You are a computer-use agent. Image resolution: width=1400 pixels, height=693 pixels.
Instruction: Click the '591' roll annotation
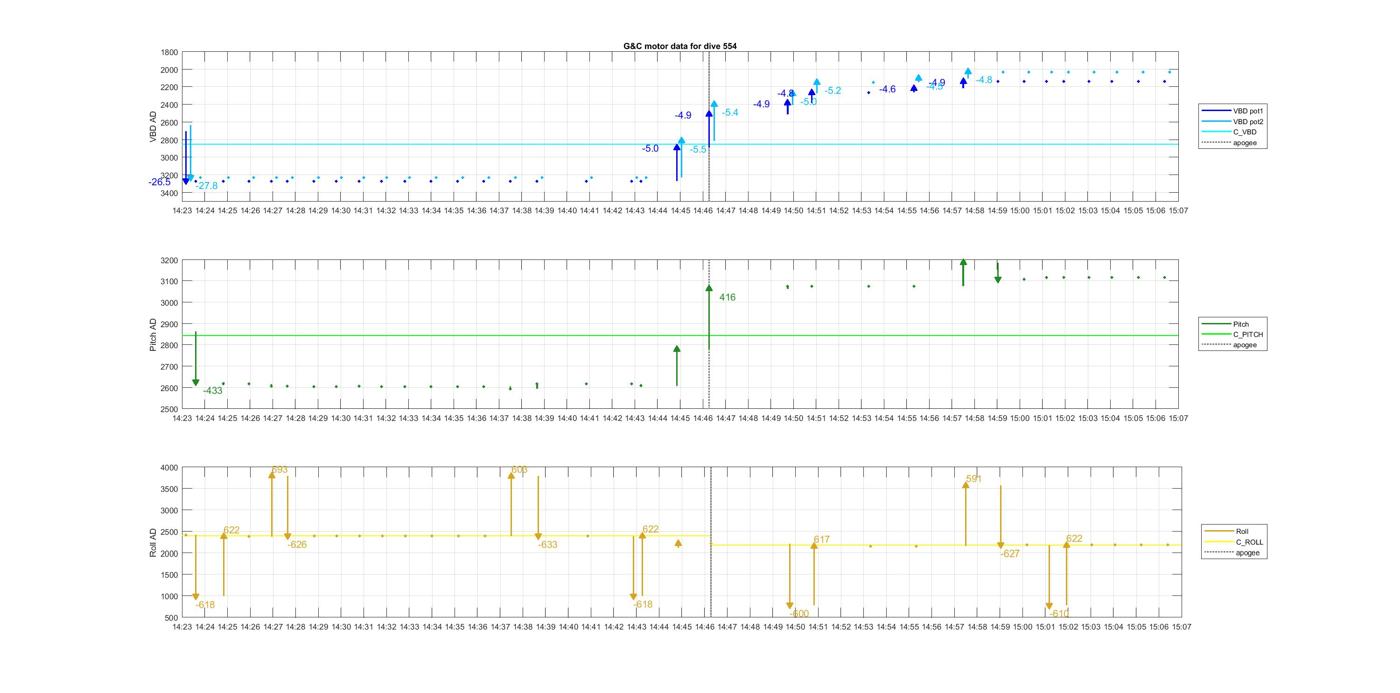click(974, 480)
